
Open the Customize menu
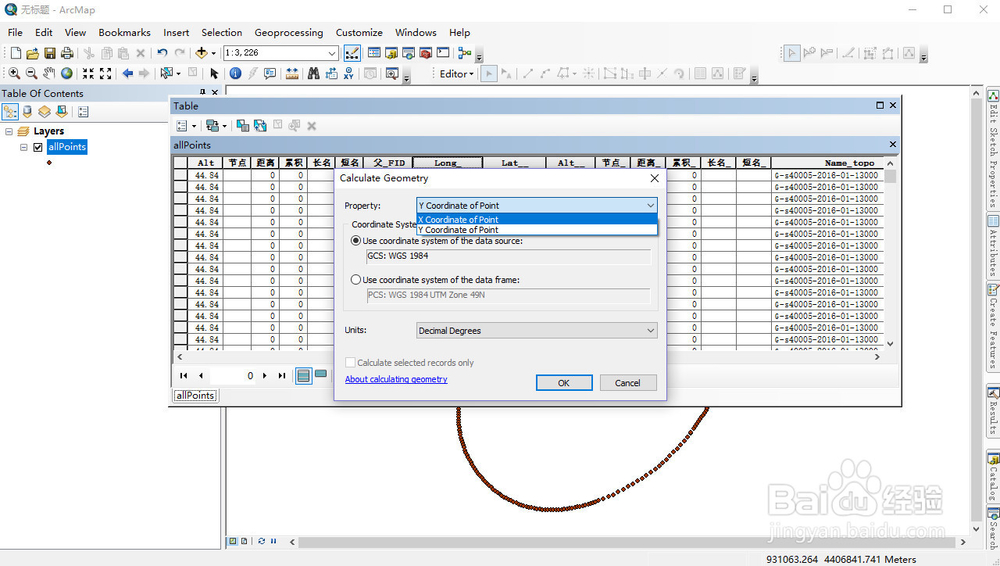click(359, 33)
